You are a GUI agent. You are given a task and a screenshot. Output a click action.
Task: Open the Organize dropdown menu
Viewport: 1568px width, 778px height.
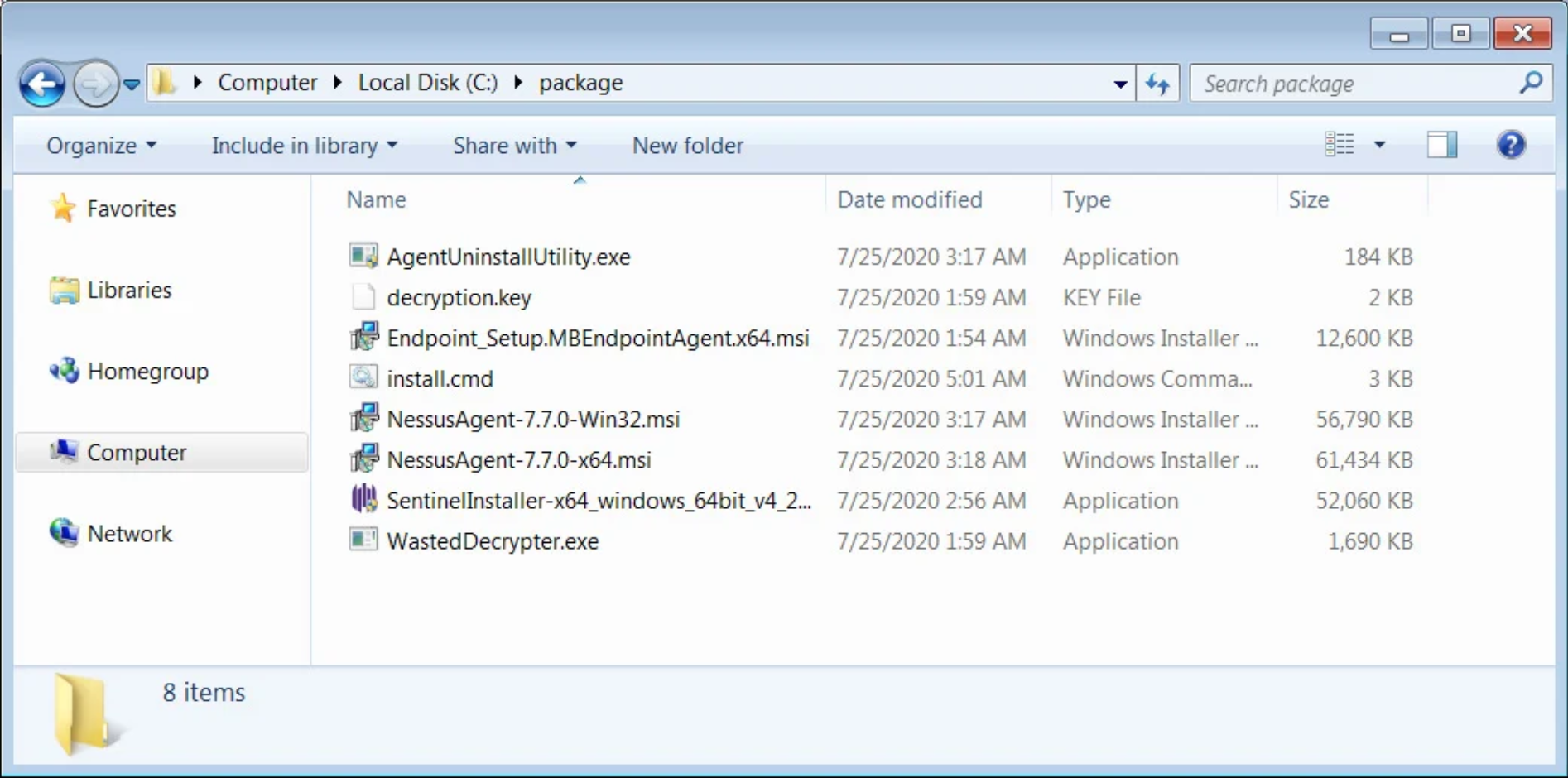tap(101, 146)
